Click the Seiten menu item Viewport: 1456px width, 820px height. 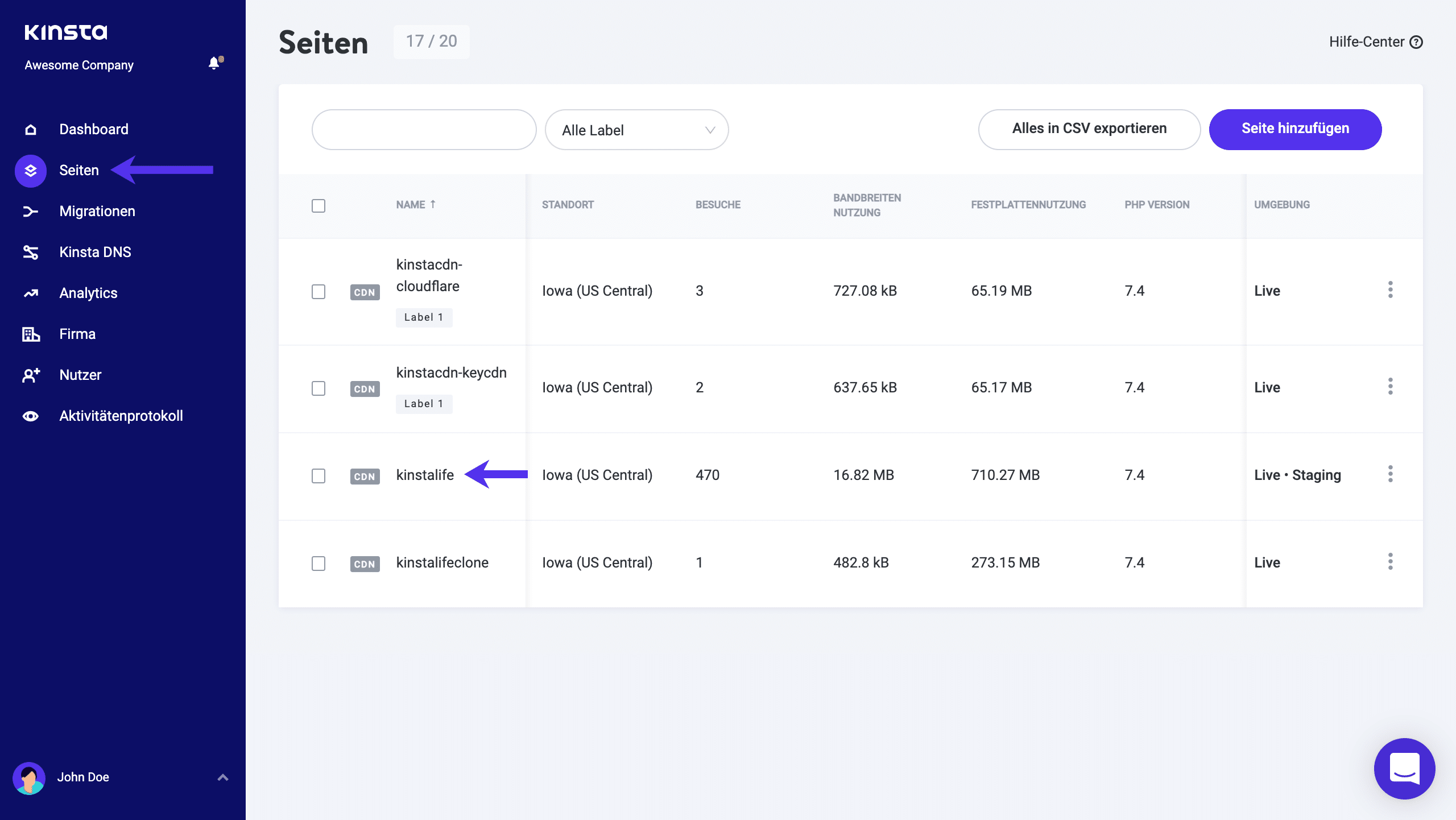pyautogui.click(x=78, y=170)
